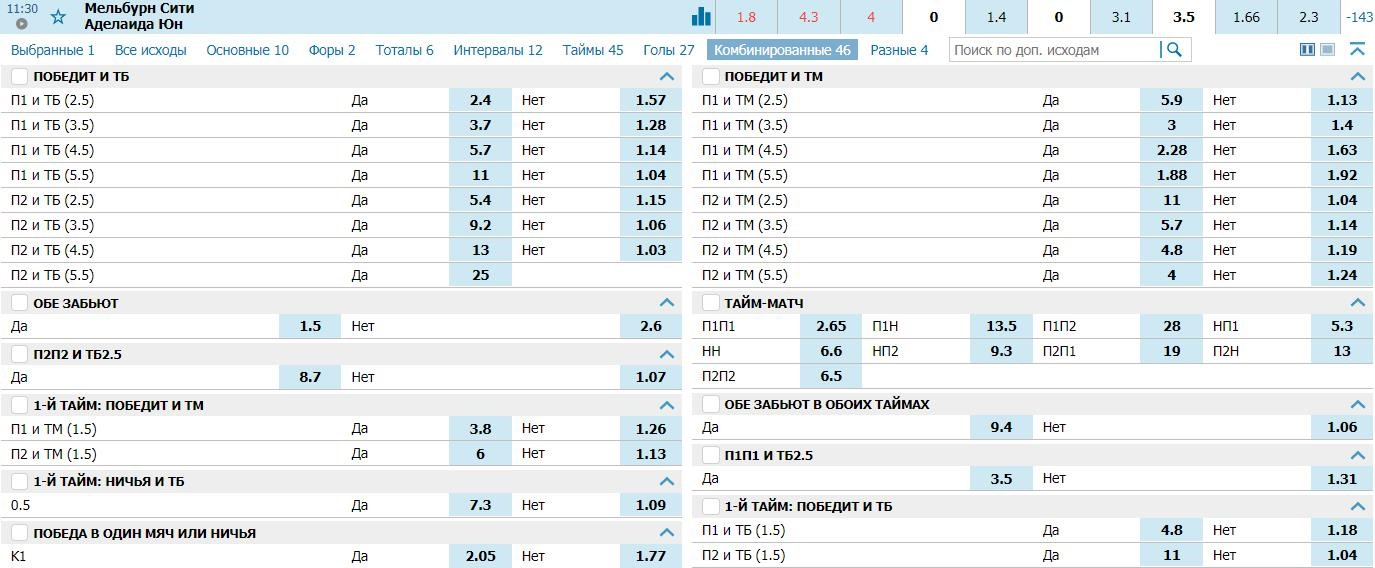Check the 1-Й ТАЙМ: НИЧЬЯ И ТБ checkbox
The image size is (1375, 568).
(x=20, y=481)
